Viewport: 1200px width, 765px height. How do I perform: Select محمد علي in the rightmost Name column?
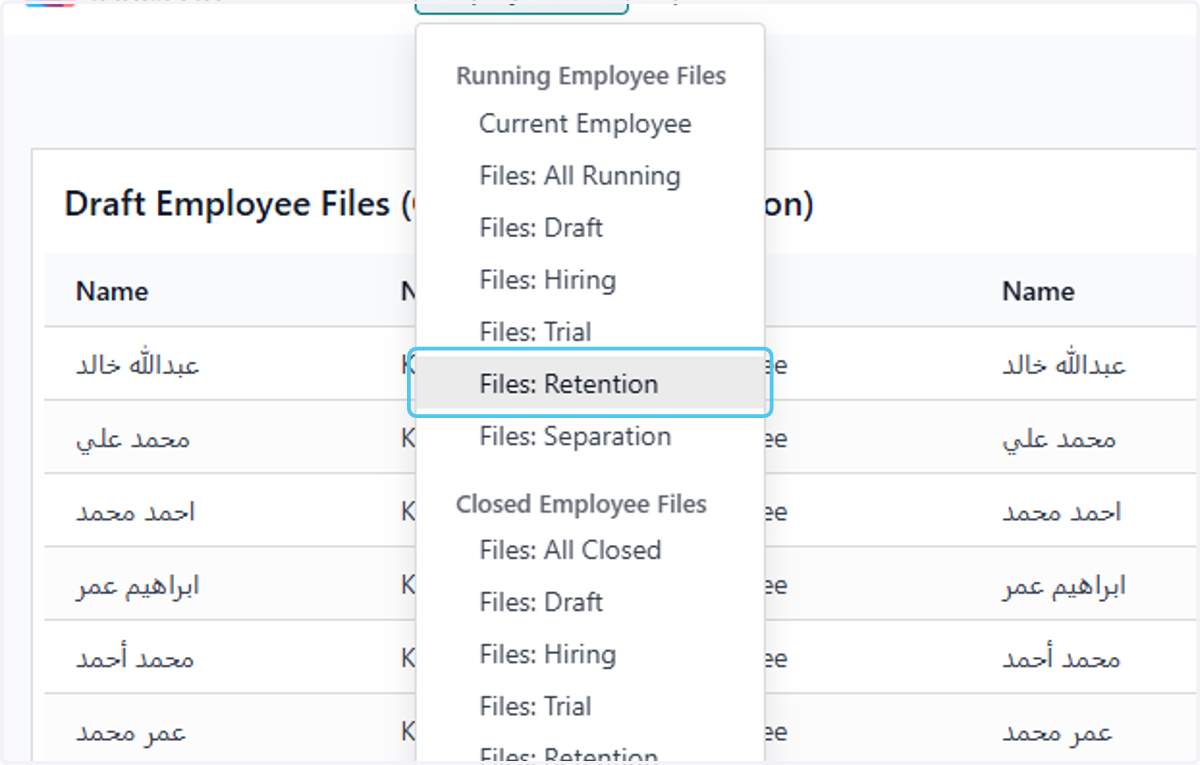click(x=1059, y=439)
